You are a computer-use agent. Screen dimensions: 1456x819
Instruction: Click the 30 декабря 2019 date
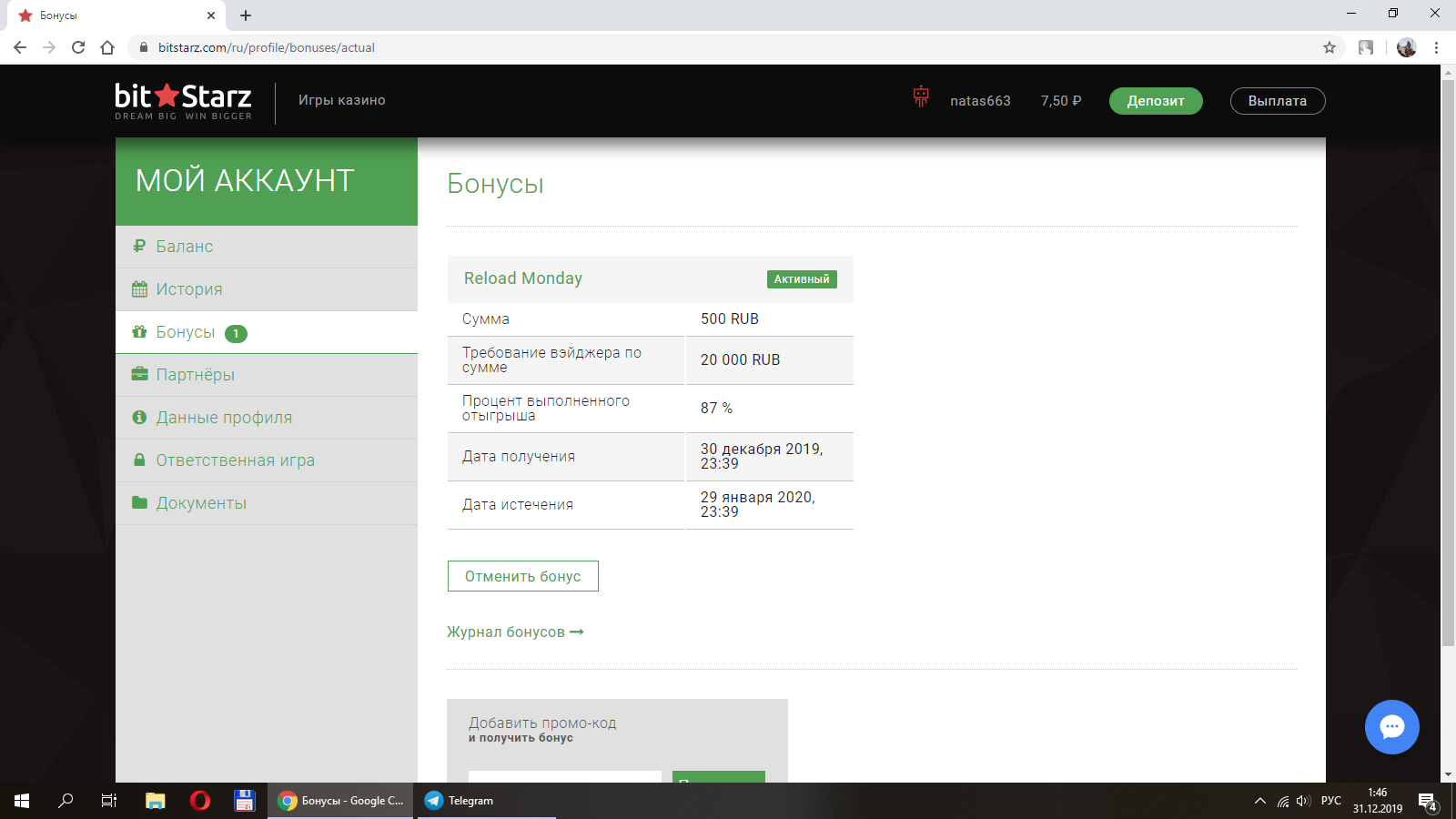(762, 456)
